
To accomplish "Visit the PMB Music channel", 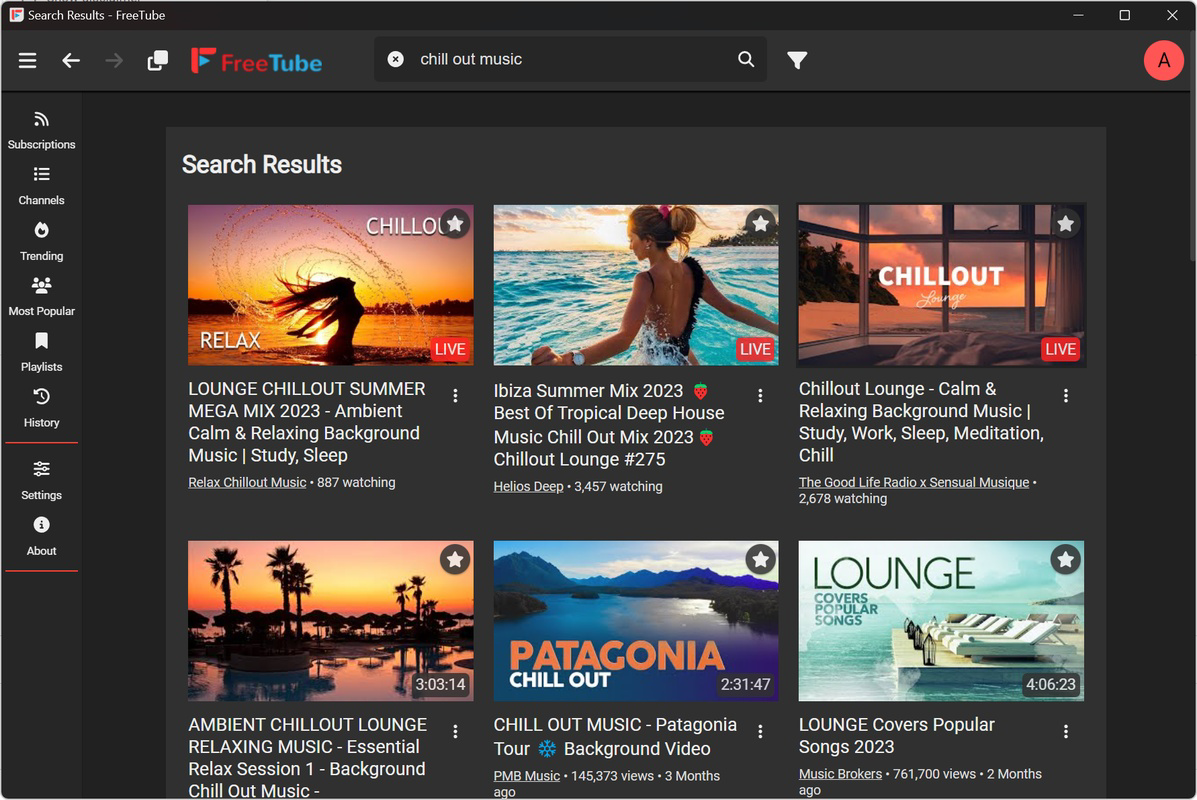I will [x=526, y=775].
